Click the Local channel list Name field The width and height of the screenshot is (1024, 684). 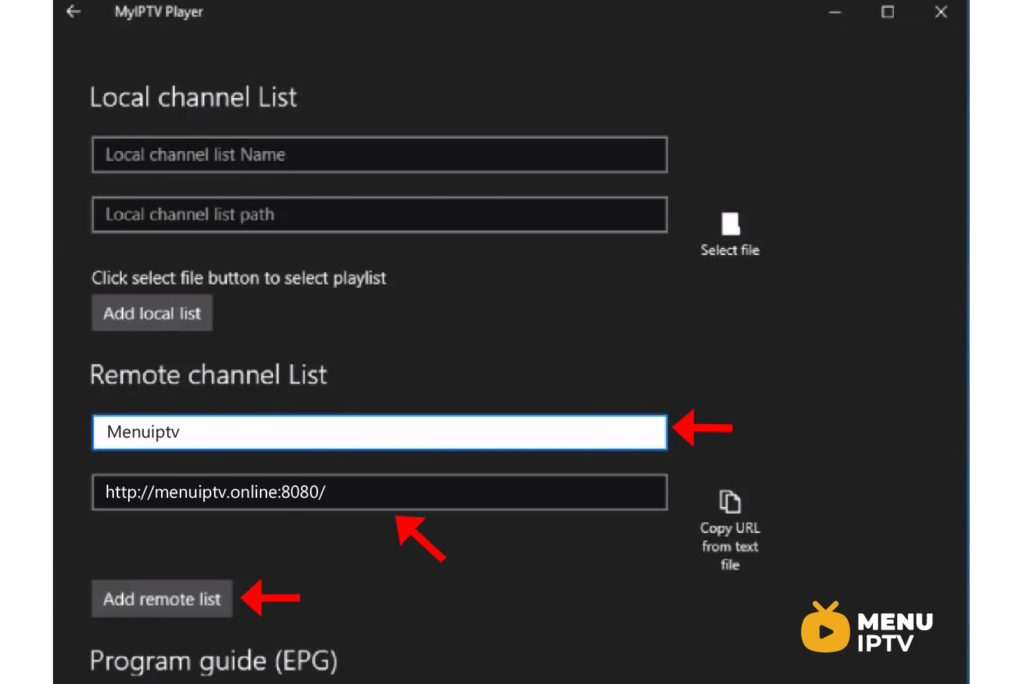(x=379, y=154)
